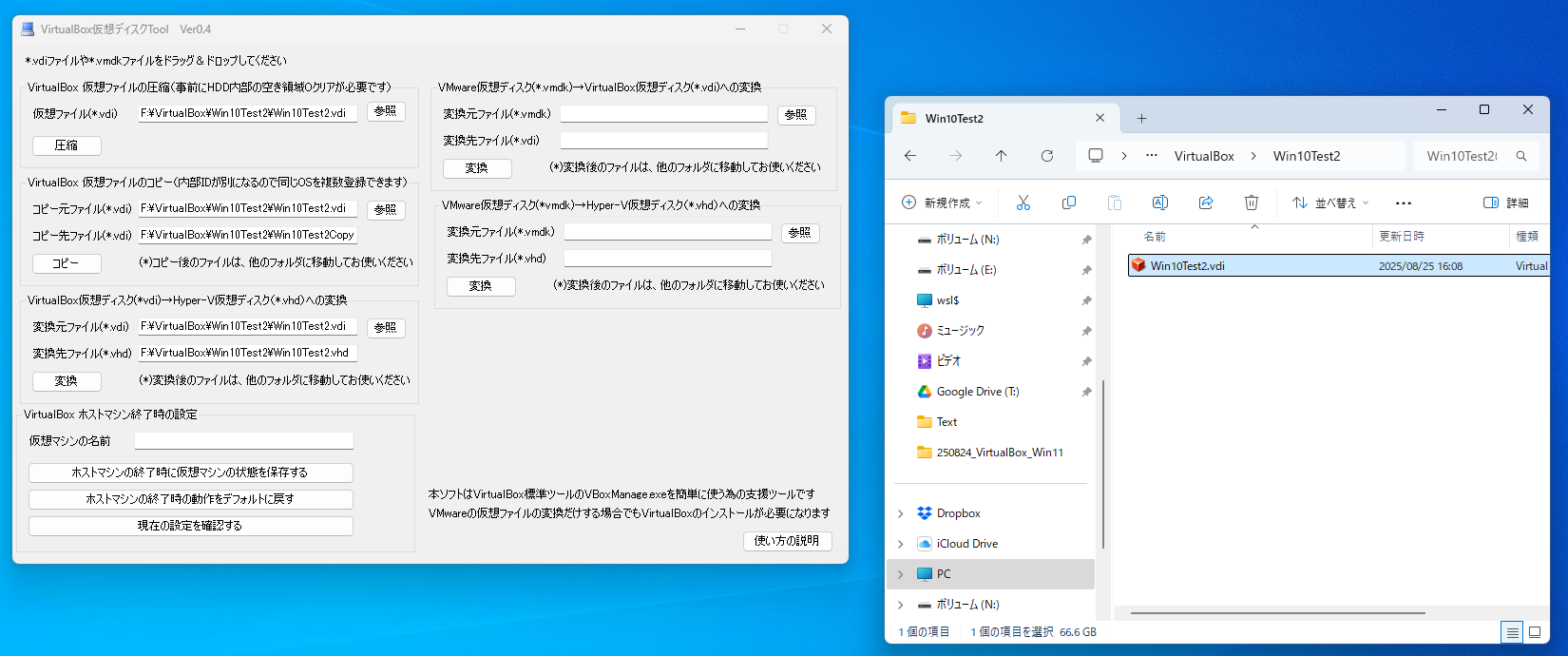
Task: Click the Copy icon in Explorer toolbar
Action: (x=1068, y=203)
